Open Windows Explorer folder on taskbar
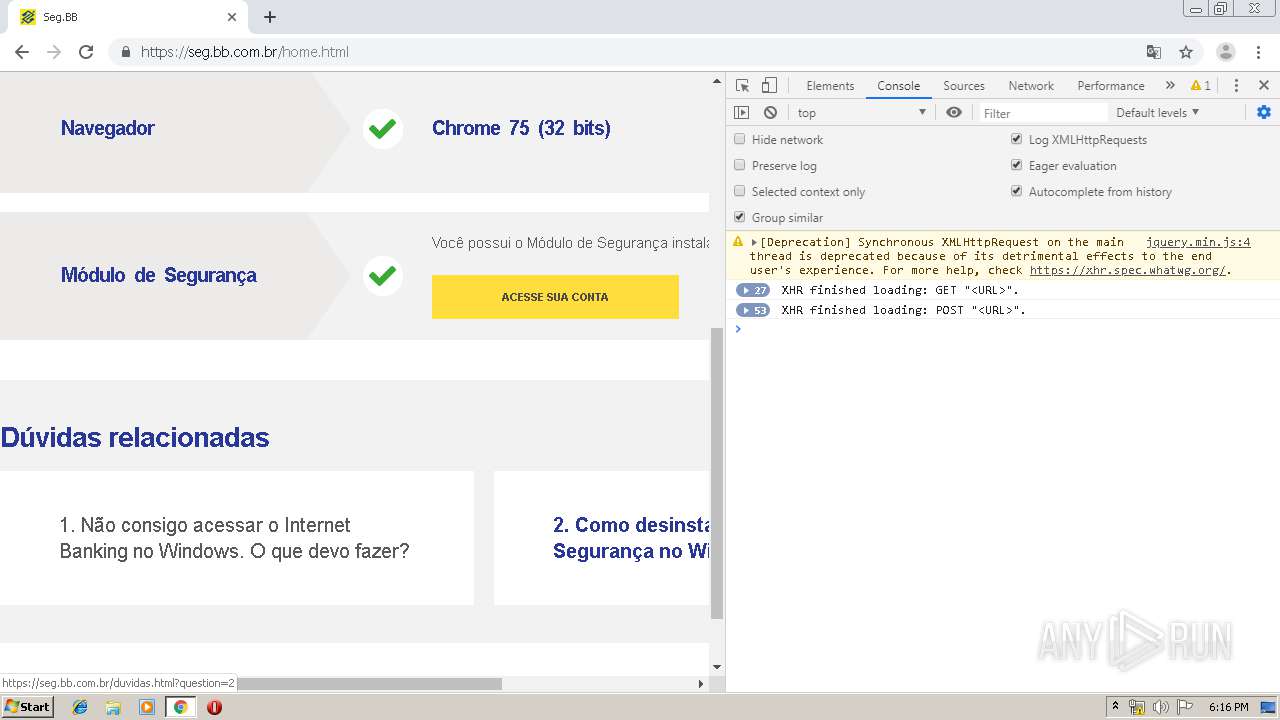 coord(113,707)
